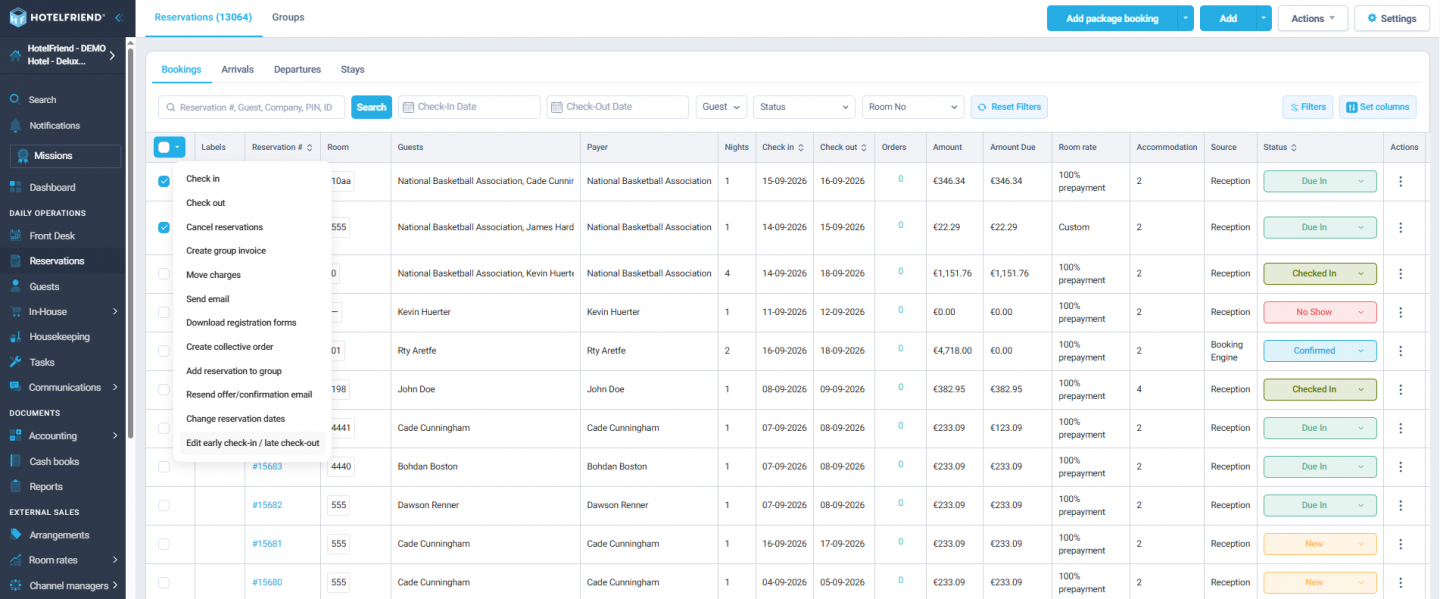Open the Filters button
Viewport: 1440px width, 599px height.
point(1308,107)
